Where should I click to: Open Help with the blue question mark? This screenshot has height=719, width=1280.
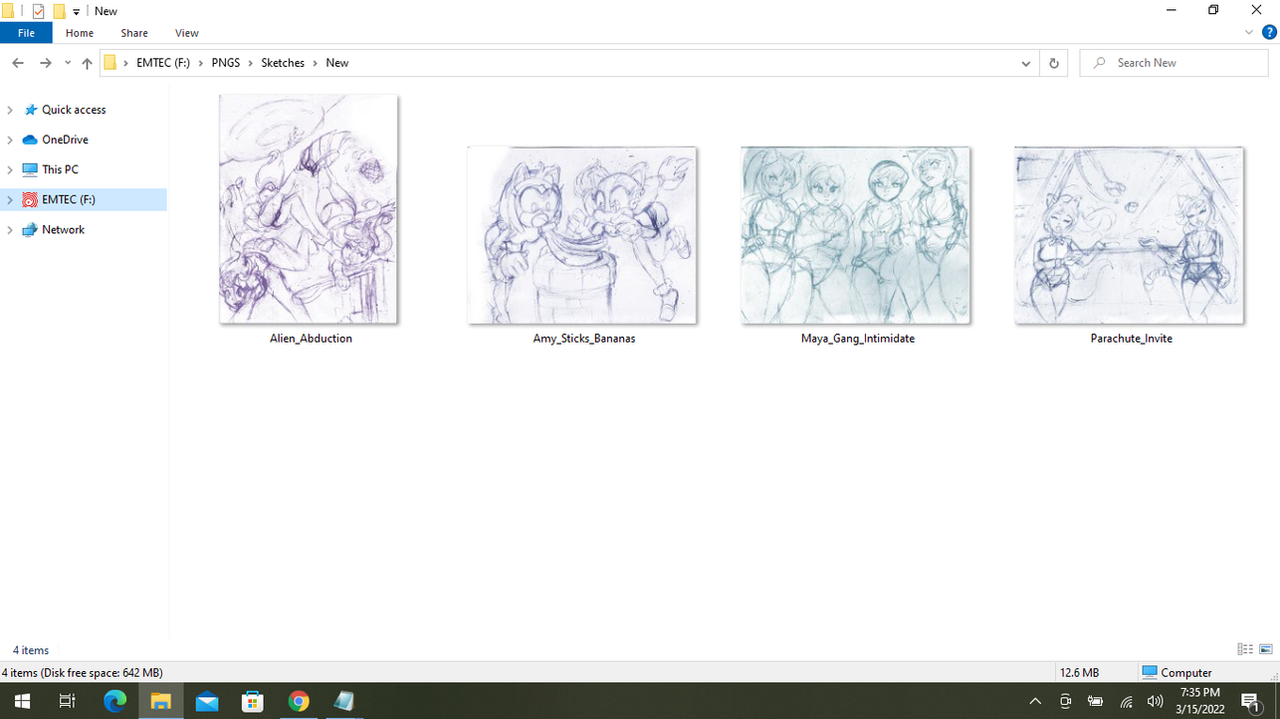1269,33
